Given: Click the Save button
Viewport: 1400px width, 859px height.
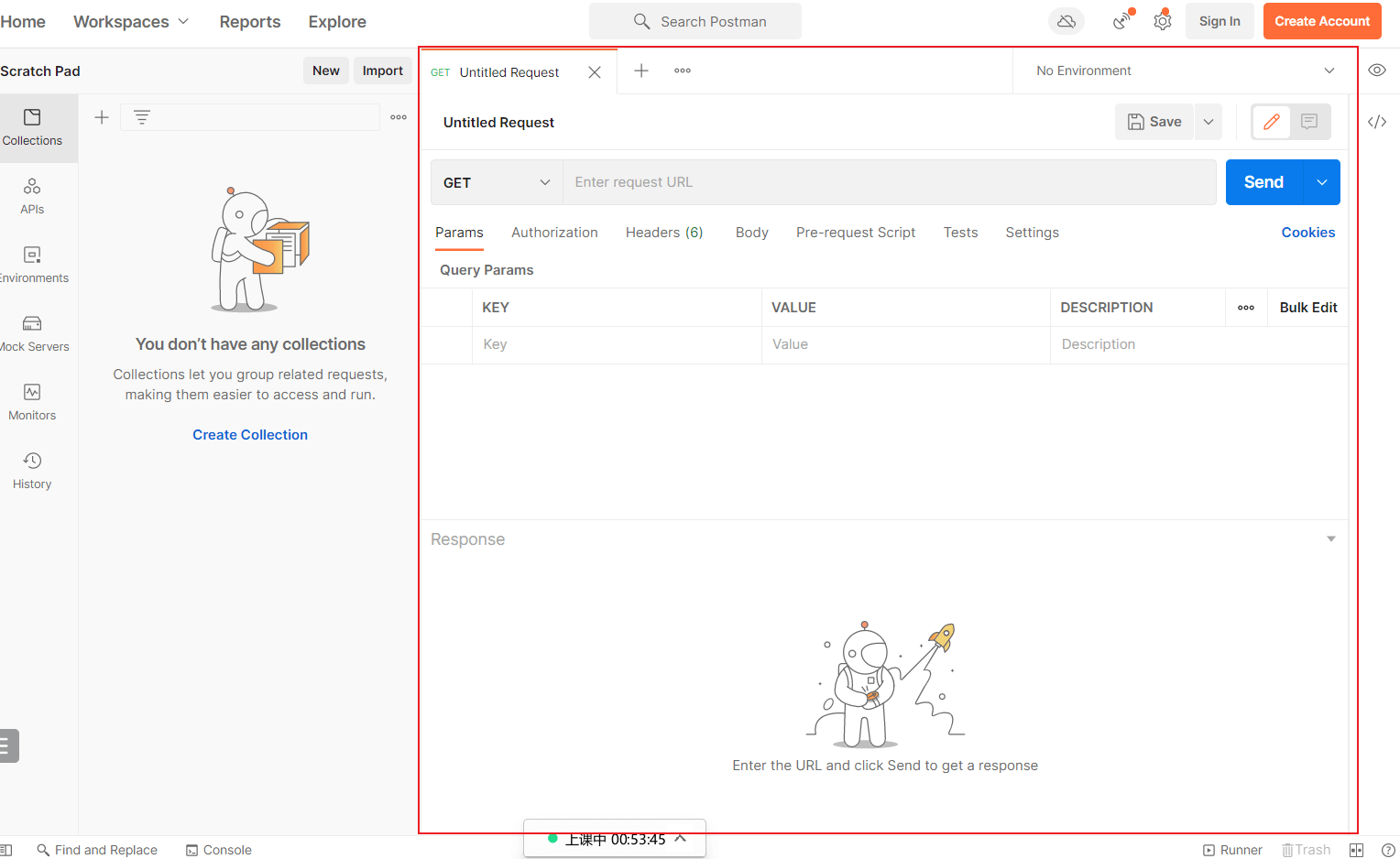Looking at the screenshot, I should click(1154, 122).
